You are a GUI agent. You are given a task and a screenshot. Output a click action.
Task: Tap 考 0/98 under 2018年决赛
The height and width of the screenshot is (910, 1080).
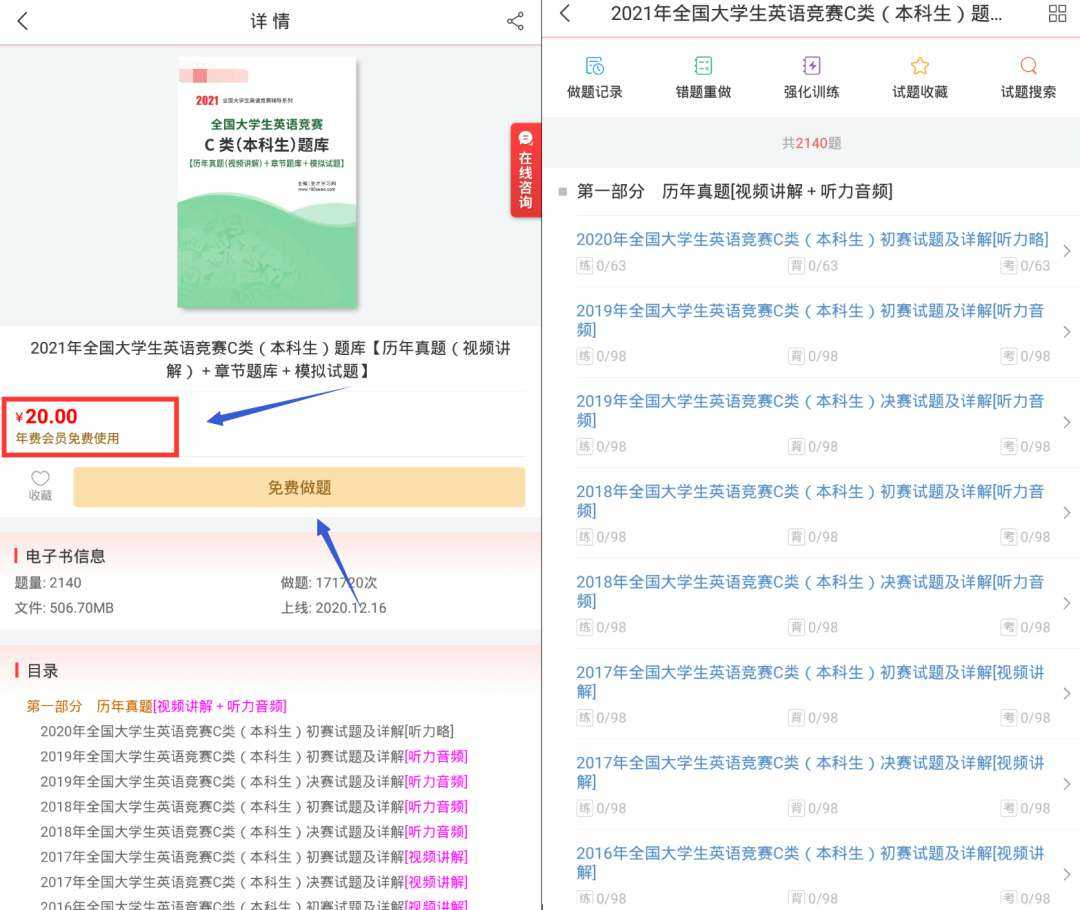pyautogui.click(x=1025, y=627)
